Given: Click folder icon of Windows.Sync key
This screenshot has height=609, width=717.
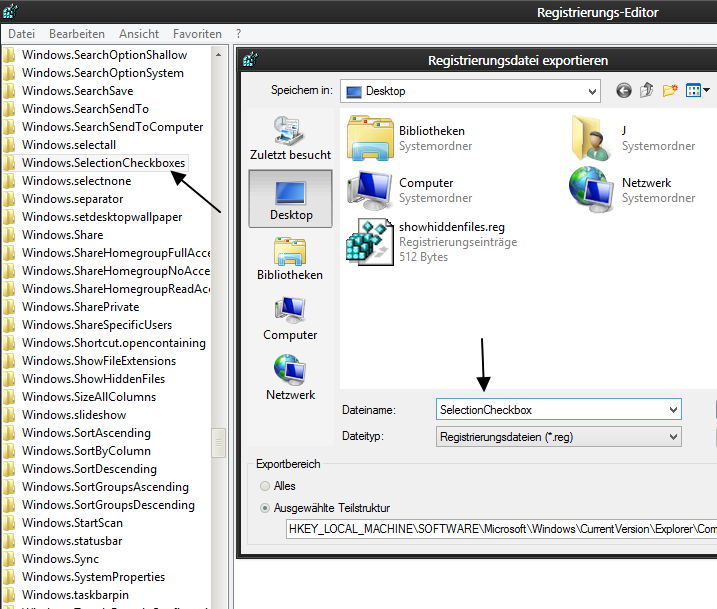Looking at the screenshot, I should 9,559.
